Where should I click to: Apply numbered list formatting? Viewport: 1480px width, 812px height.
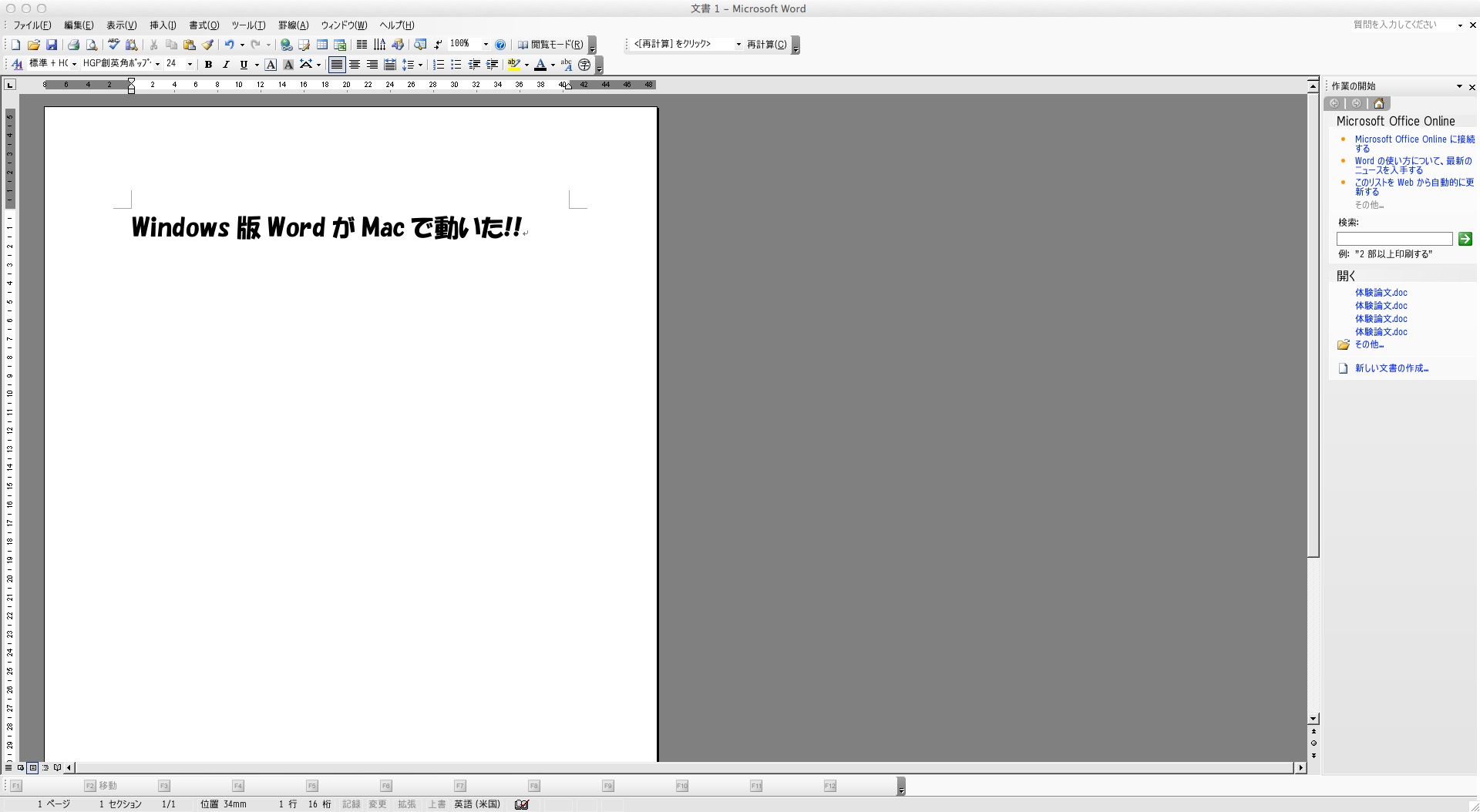pos(439,65)
